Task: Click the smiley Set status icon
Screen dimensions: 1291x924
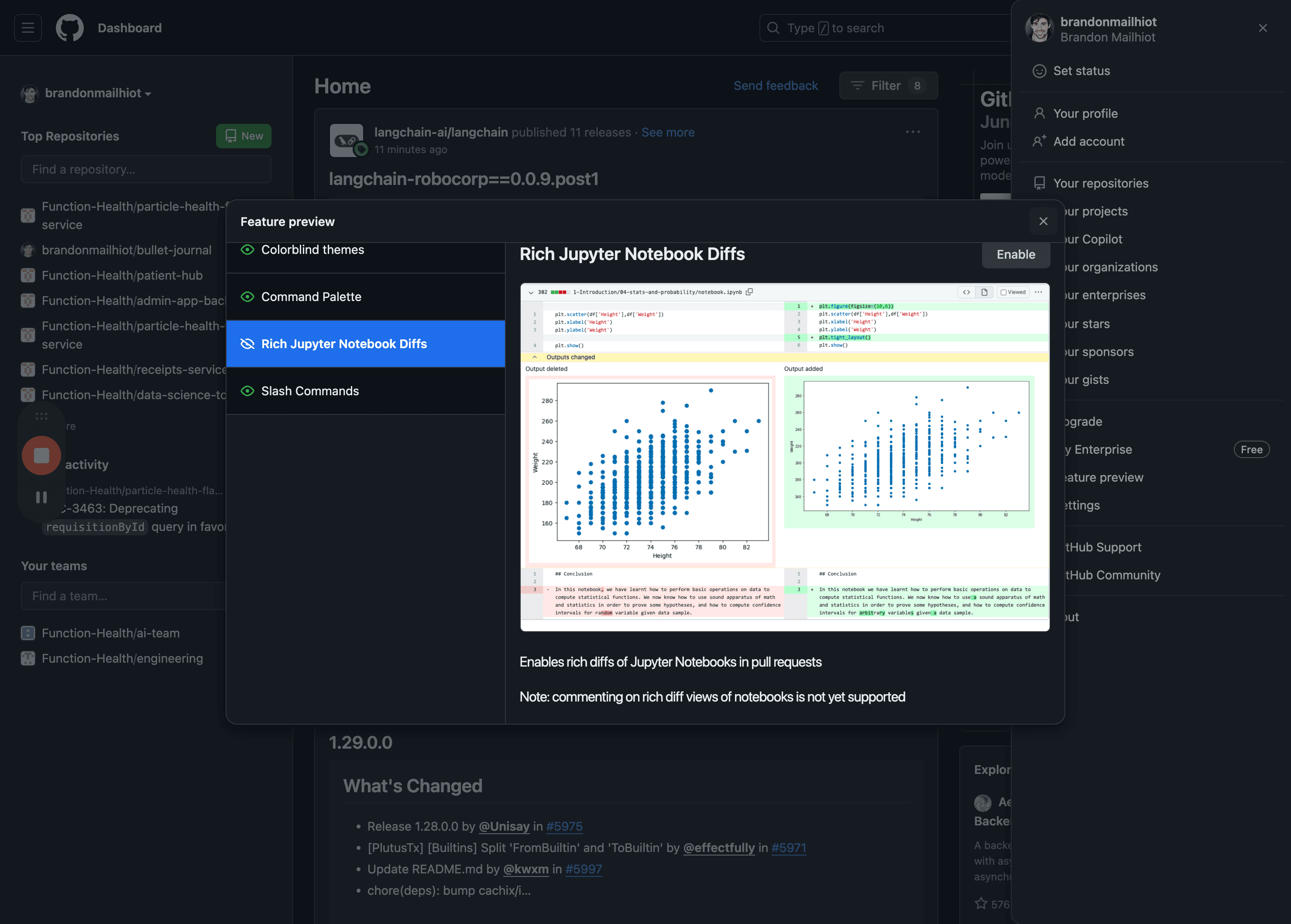Action: 1040,71
